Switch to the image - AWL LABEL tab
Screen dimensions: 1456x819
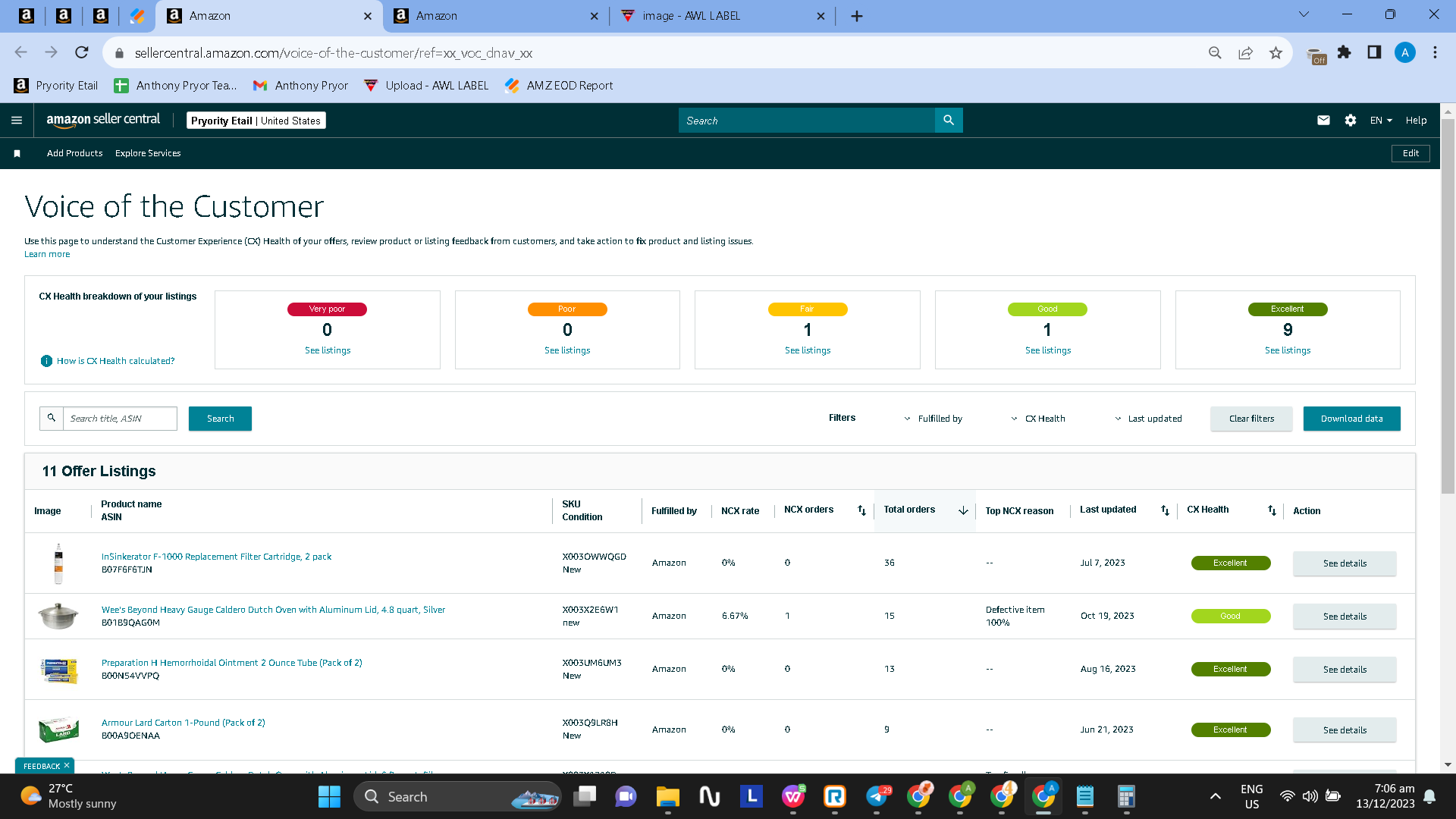click(723, 16)
